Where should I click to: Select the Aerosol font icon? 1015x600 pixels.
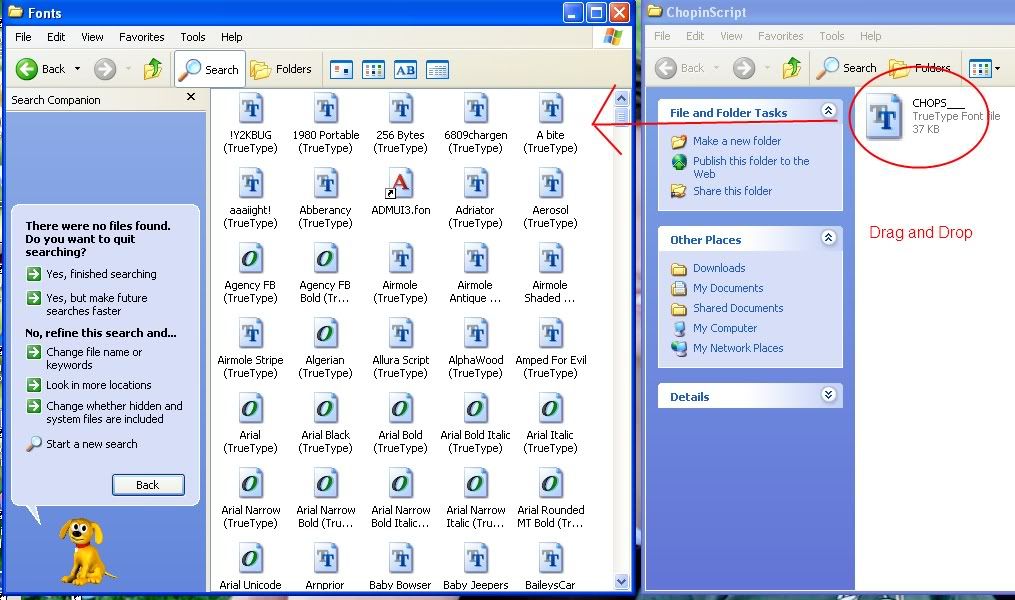pyautogui.click(x=550, y=184)
